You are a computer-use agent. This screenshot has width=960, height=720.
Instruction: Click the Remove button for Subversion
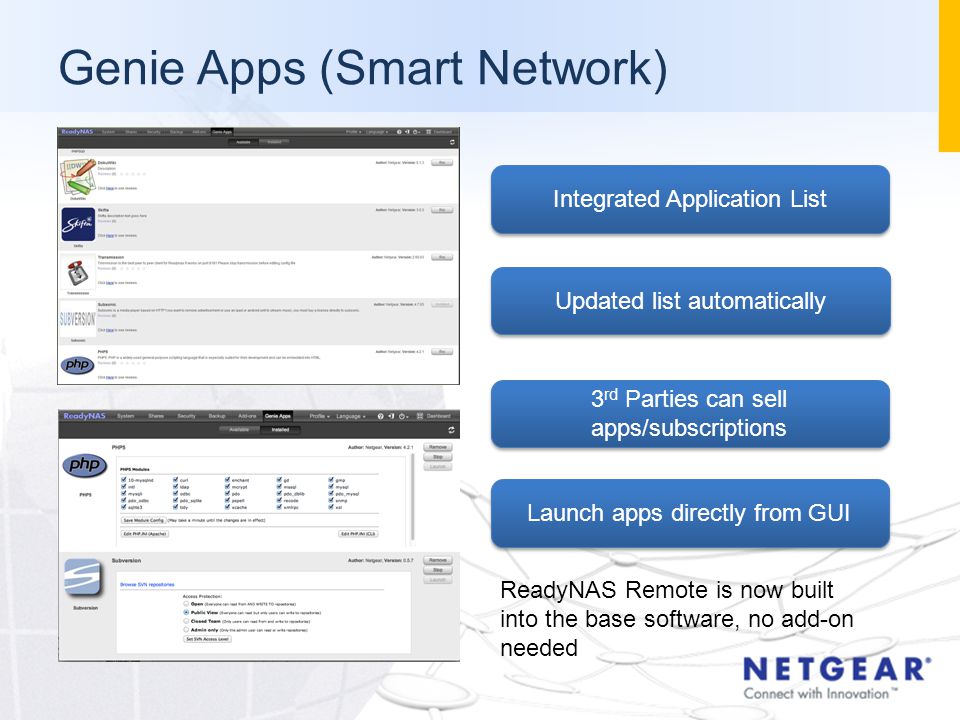(438, 560)
